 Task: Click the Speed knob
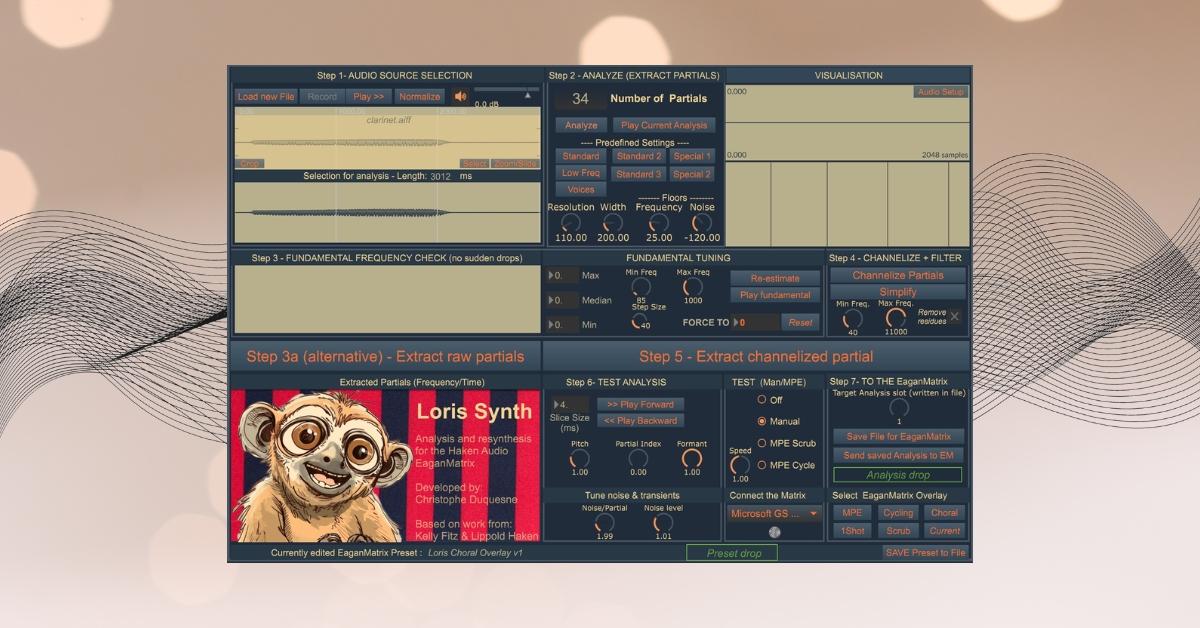[x=740, y=465]
